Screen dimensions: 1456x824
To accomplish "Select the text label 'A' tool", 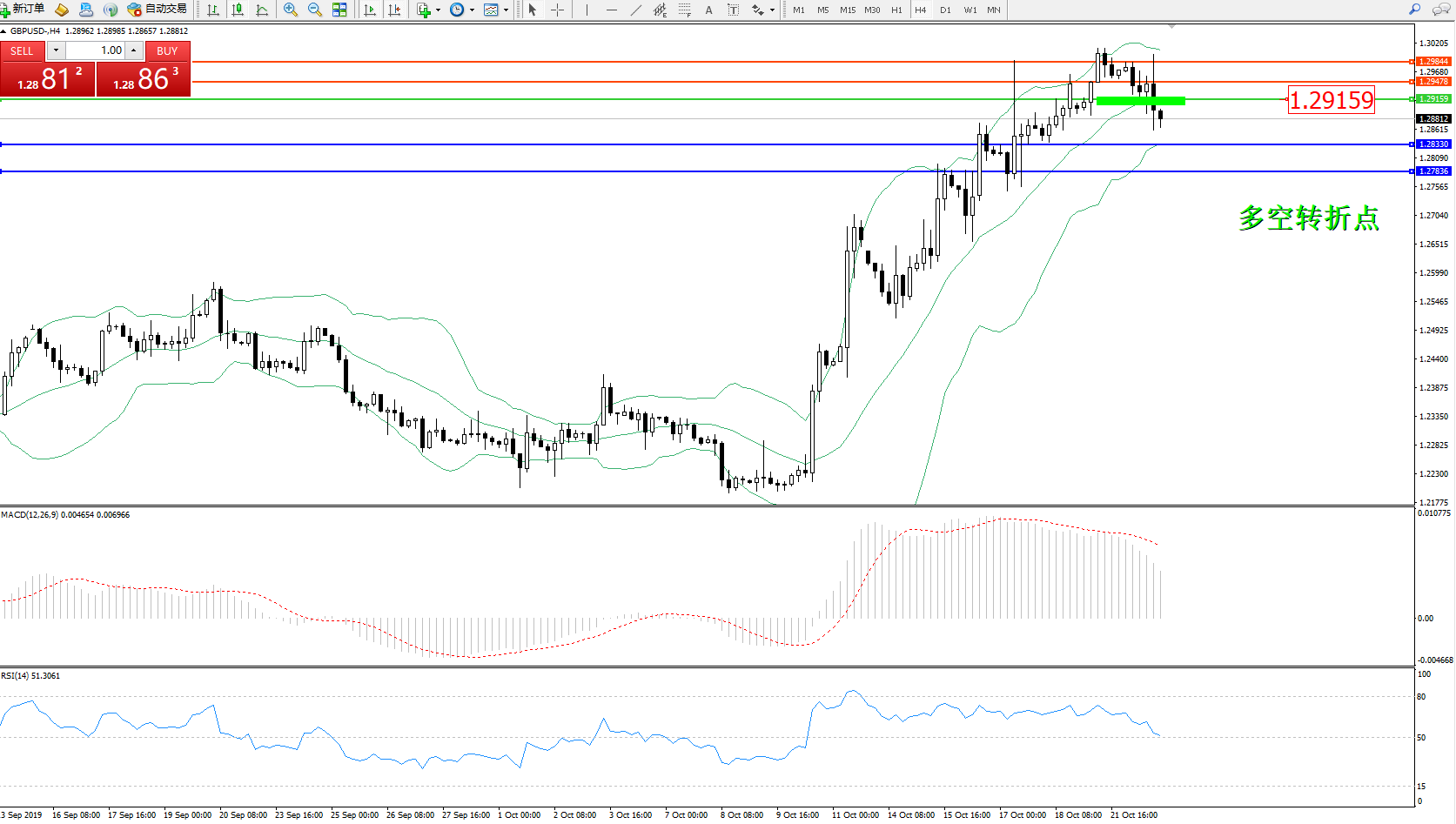I will point(708,10).
